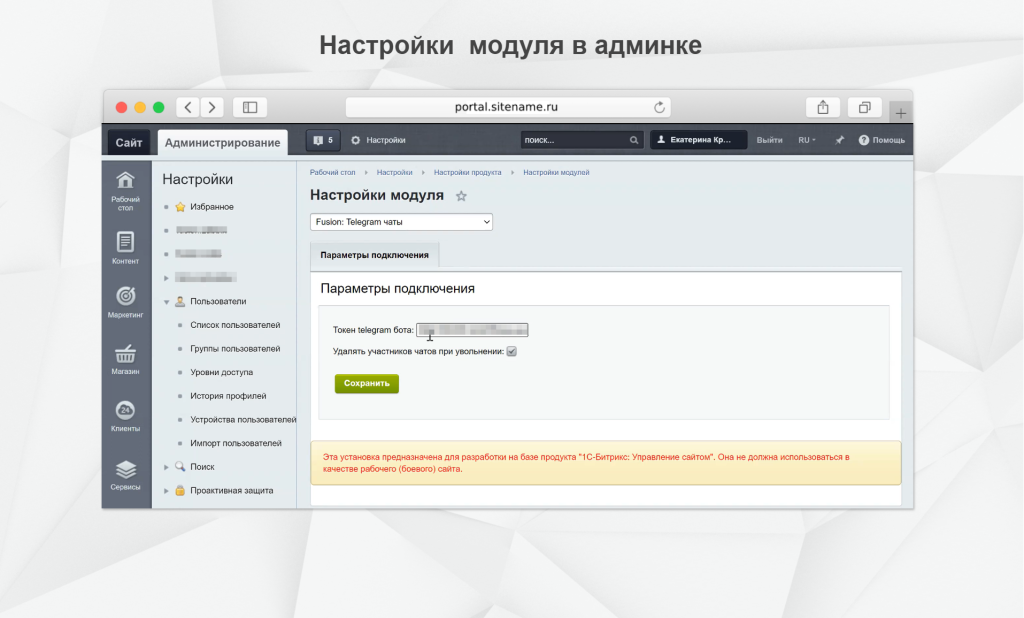Open Список пользователей
Image resolution: width=1024 pixels, height=618 pixels.
click(235, 325)
